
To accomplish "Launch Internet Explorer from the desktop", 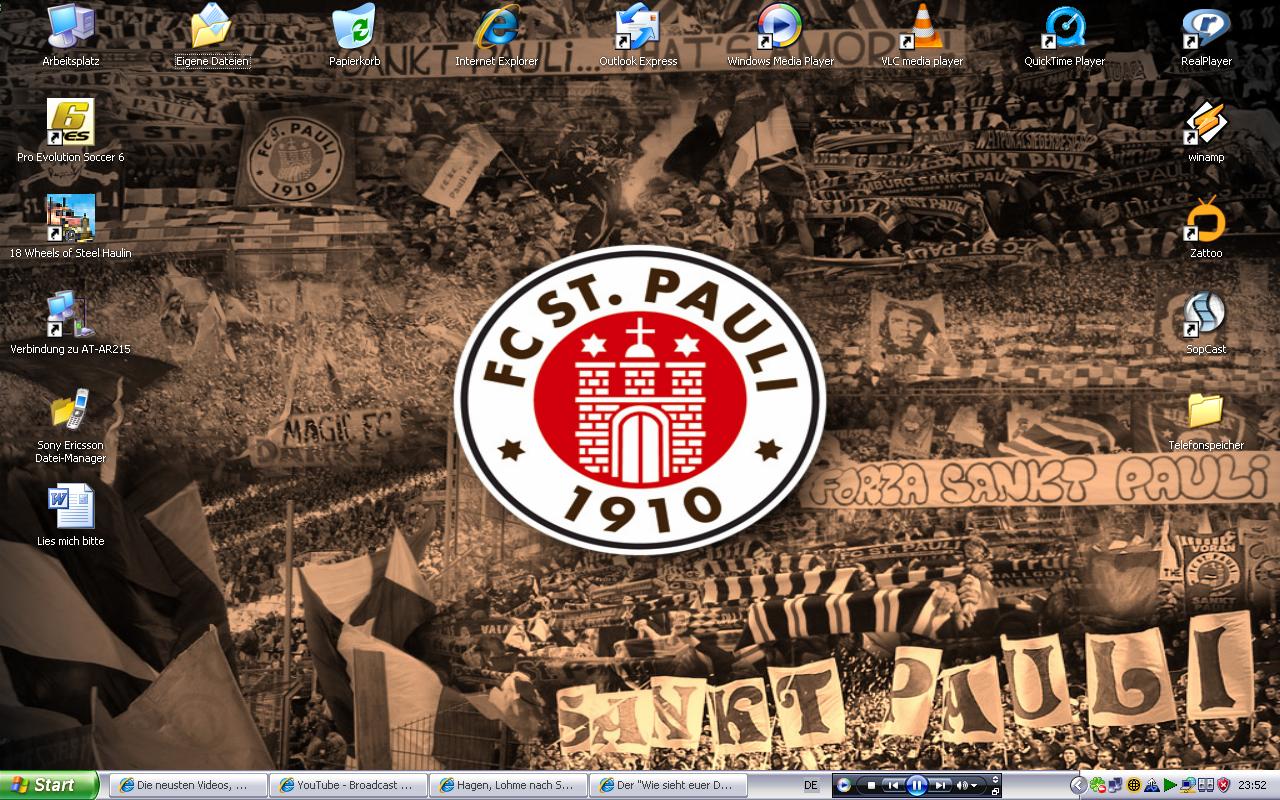I will point(496,34).
